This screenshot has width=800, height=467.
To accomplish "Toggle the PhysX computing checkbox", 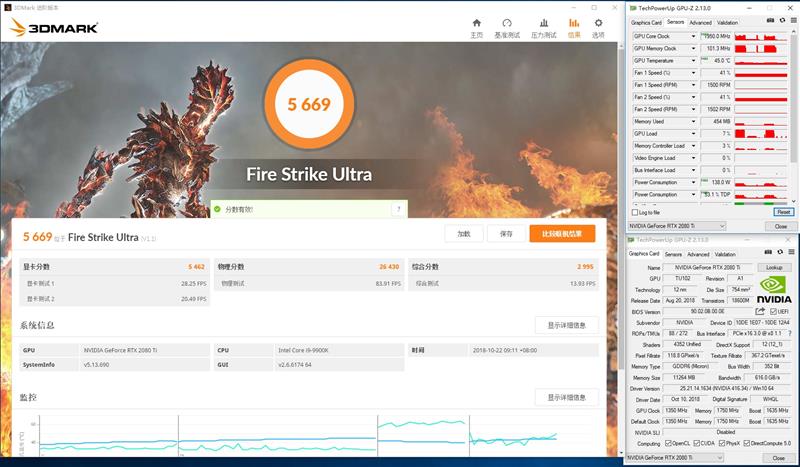I will [x=722, y=444].
